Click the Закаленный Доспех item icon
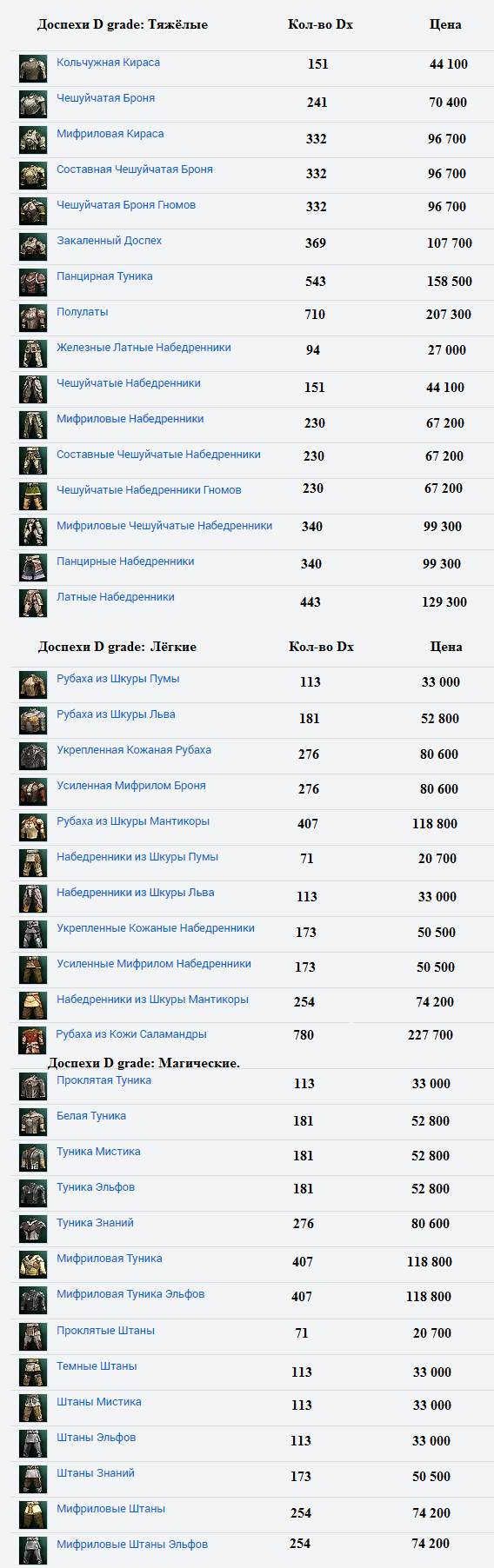Viewport: 494px width, 1568px height. (x=33, y=247)
